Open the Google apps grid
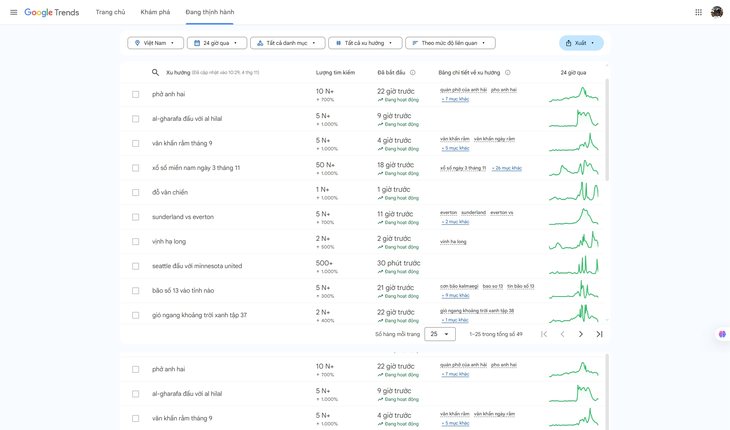The width and height of the screenshot is (730, 430). (698, 13)
